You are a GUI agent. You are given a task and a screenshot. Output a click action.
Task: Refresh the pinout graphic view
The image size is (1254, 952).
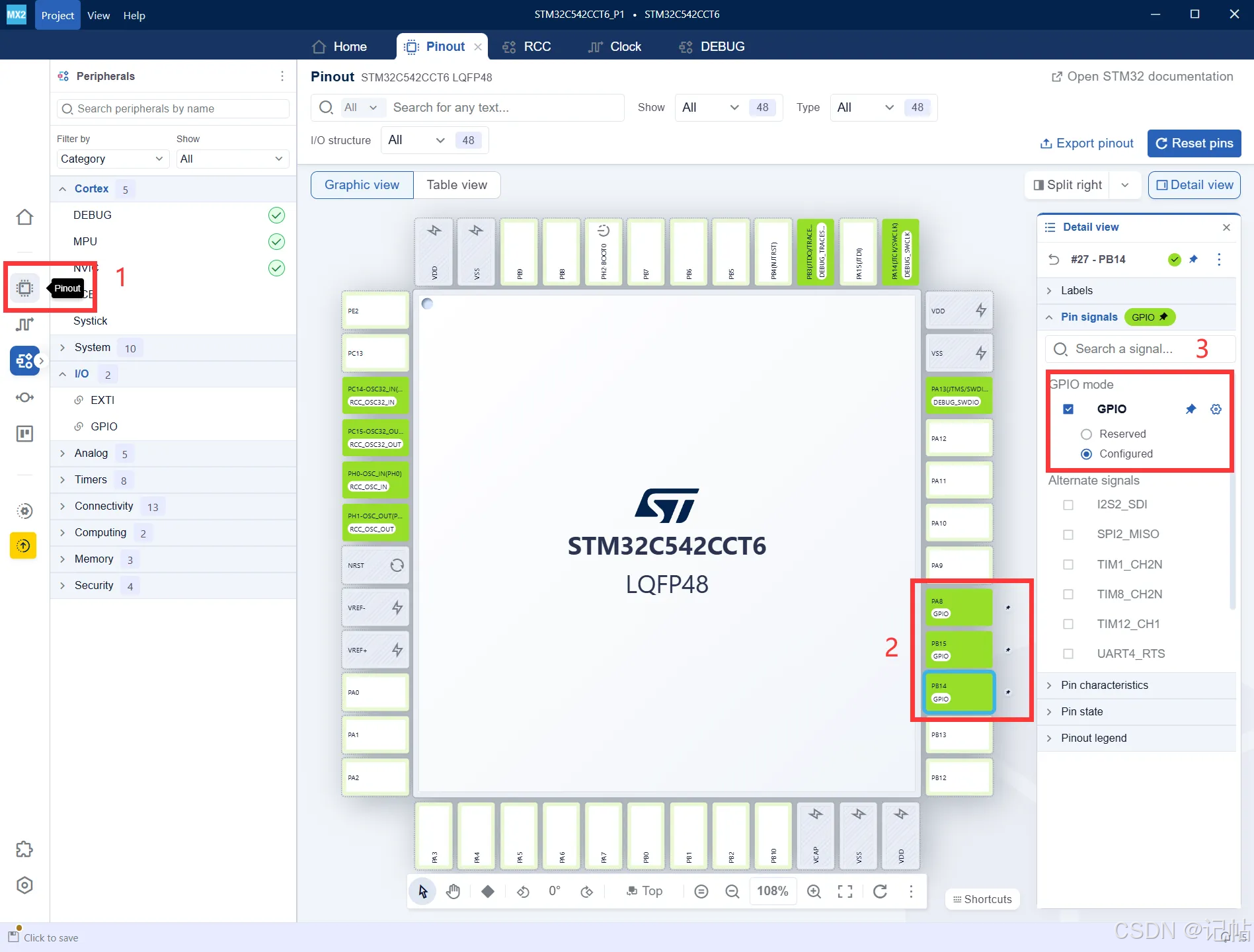coord(880,891)
